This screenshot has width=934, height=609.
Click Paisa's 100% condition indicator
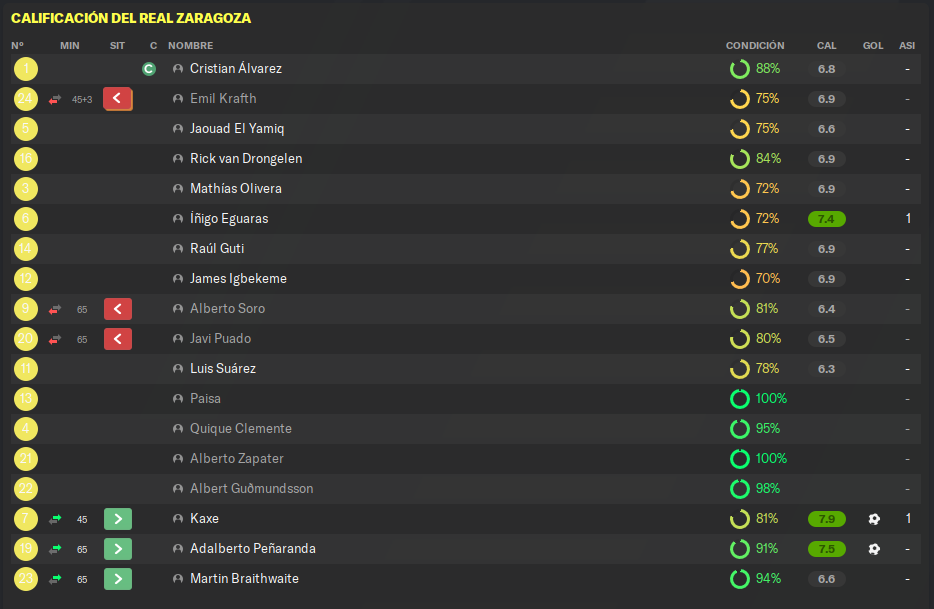[758, 399]
